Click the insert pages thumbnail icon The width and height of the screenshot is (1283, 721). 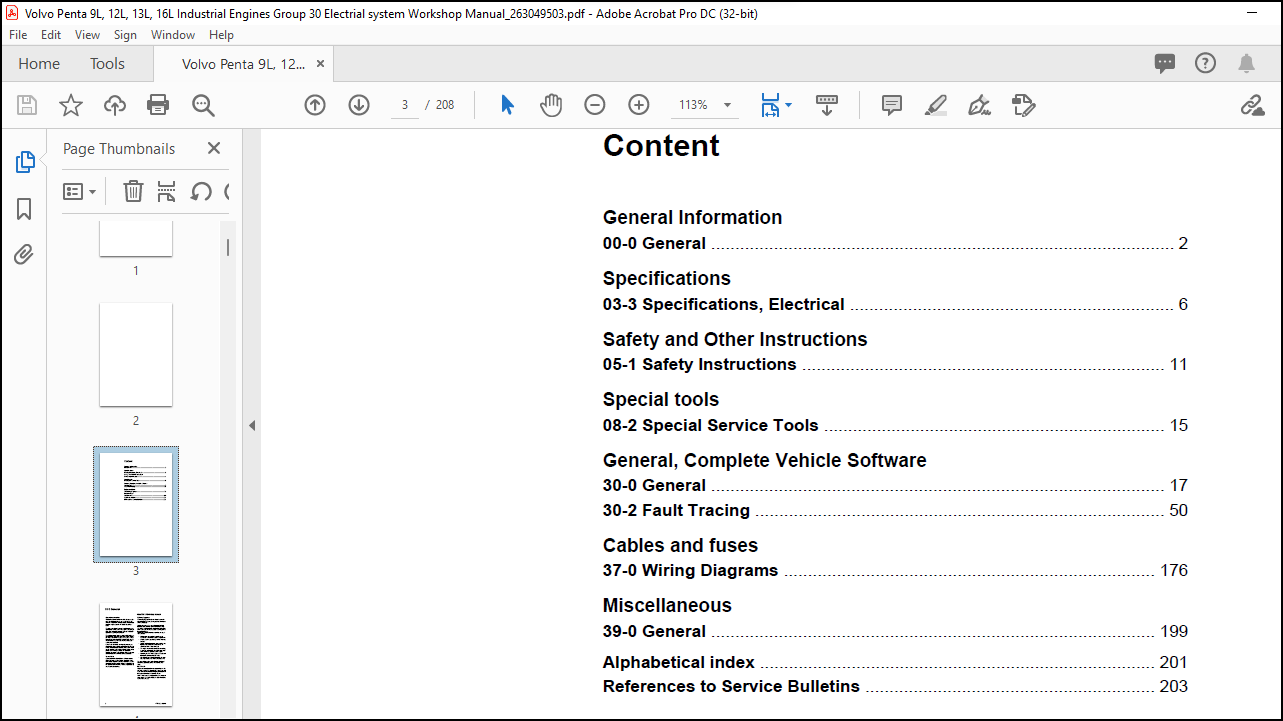point(167,191)
